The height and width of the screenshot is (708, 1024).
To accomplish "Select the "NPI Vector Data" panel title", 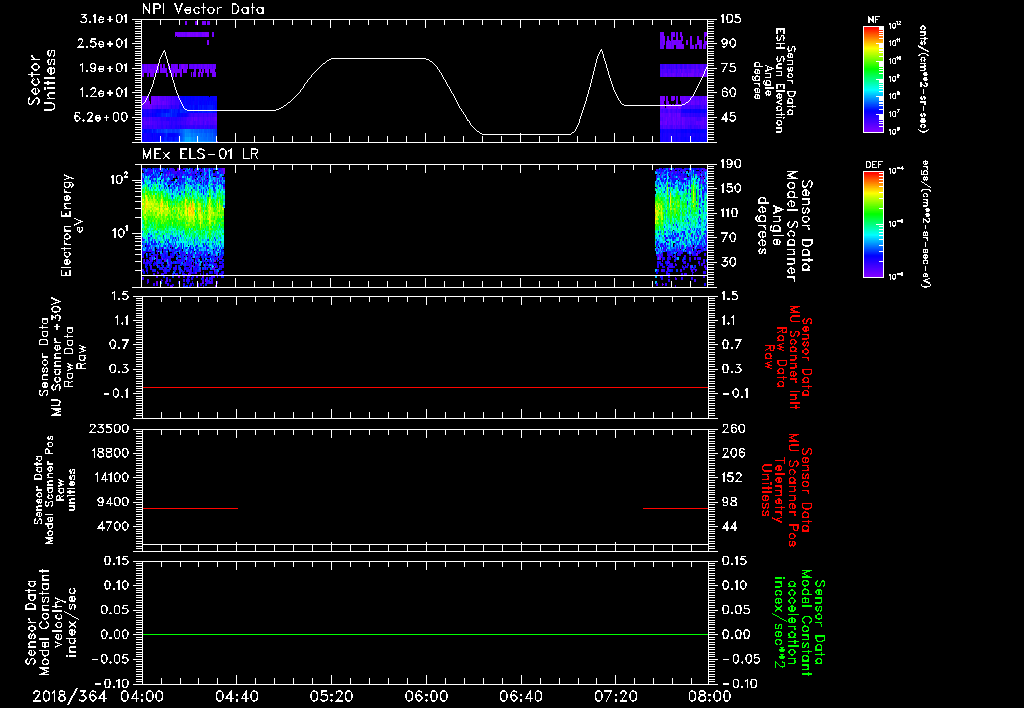I will pos(203,9).
